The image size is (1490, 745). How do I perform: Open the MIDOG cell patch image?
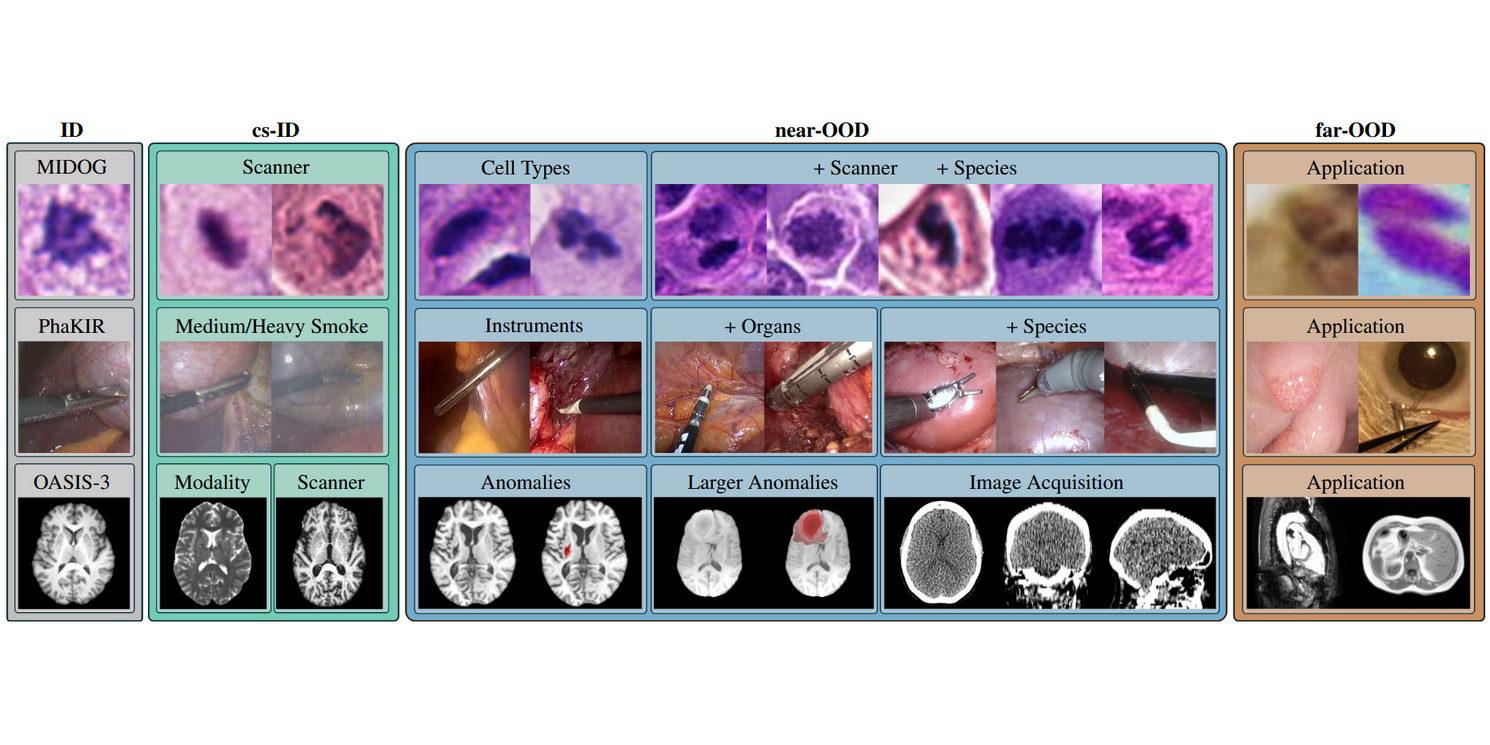click(75, 240)
